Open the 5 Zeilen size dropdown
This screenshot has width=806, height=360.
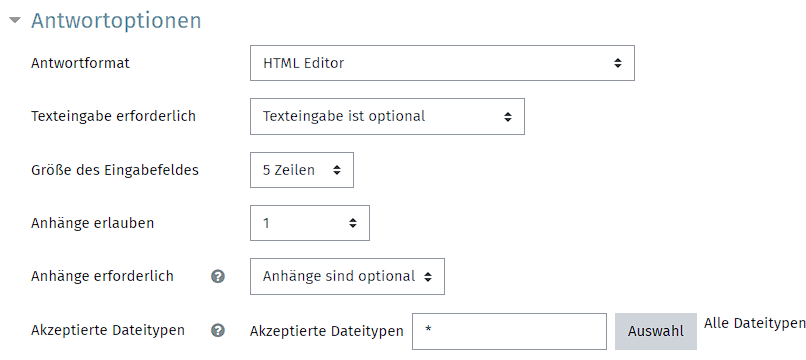click(x=302, y=170)
